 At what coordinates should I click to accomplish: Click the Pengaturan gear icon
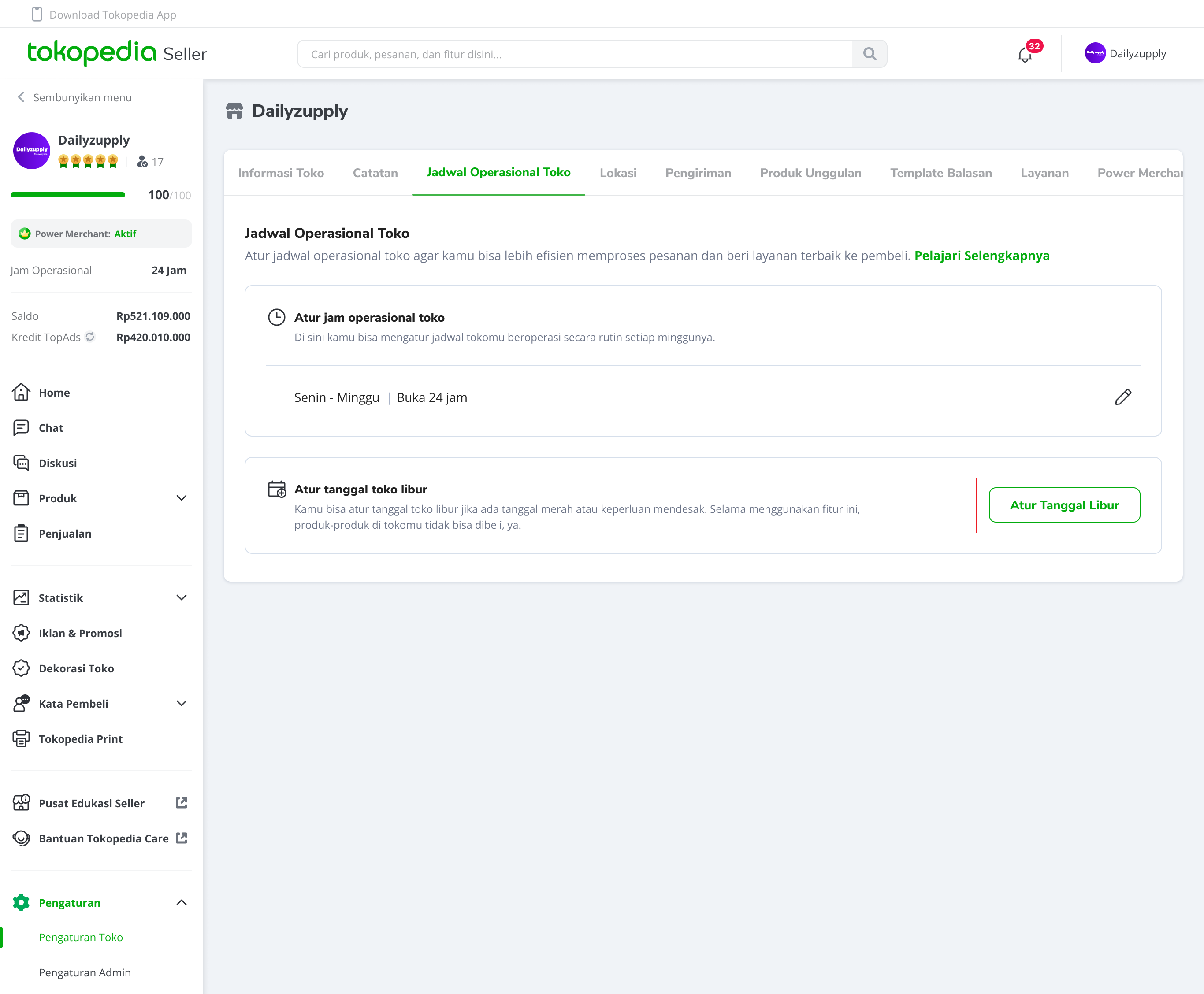tap(21, 902)
